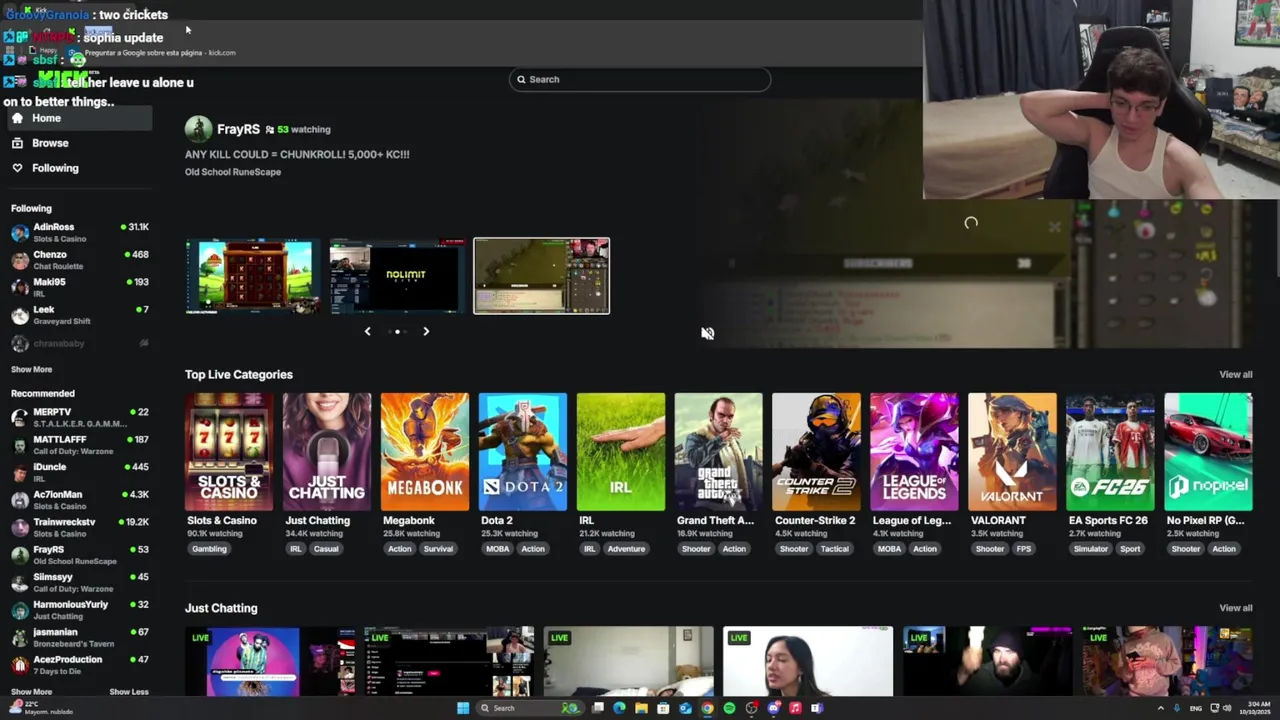
Task: Open Ac7ionMan recommended channel
Action: coord(80,500)
